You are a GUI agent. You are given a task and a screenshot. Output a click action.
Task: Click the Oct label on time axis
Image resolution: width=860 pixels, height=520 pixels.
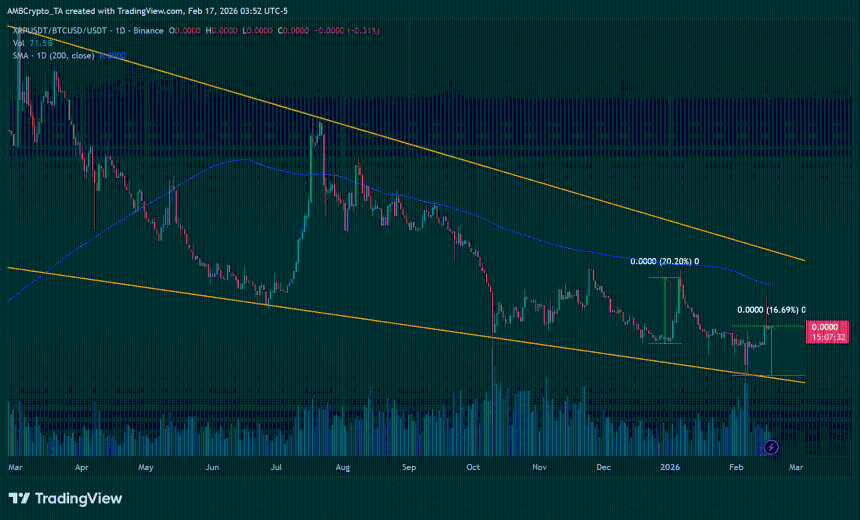(x=473, y=467)
